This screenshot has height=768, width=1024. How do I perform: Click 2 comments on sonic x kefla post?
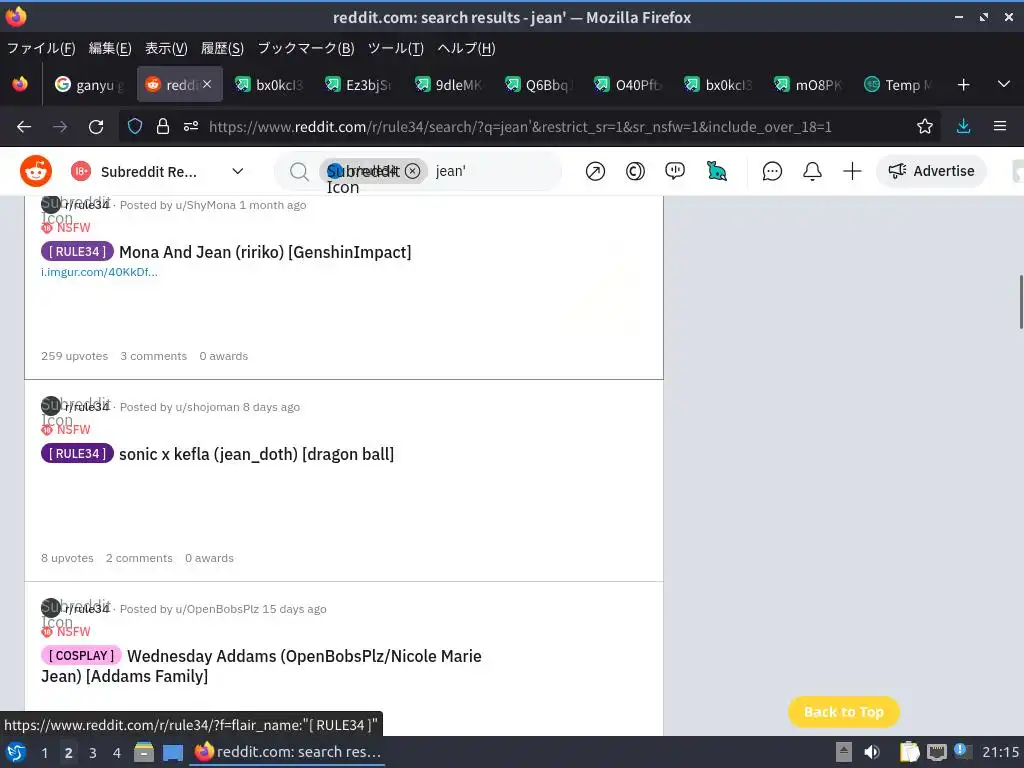click(x=139, y=558)
